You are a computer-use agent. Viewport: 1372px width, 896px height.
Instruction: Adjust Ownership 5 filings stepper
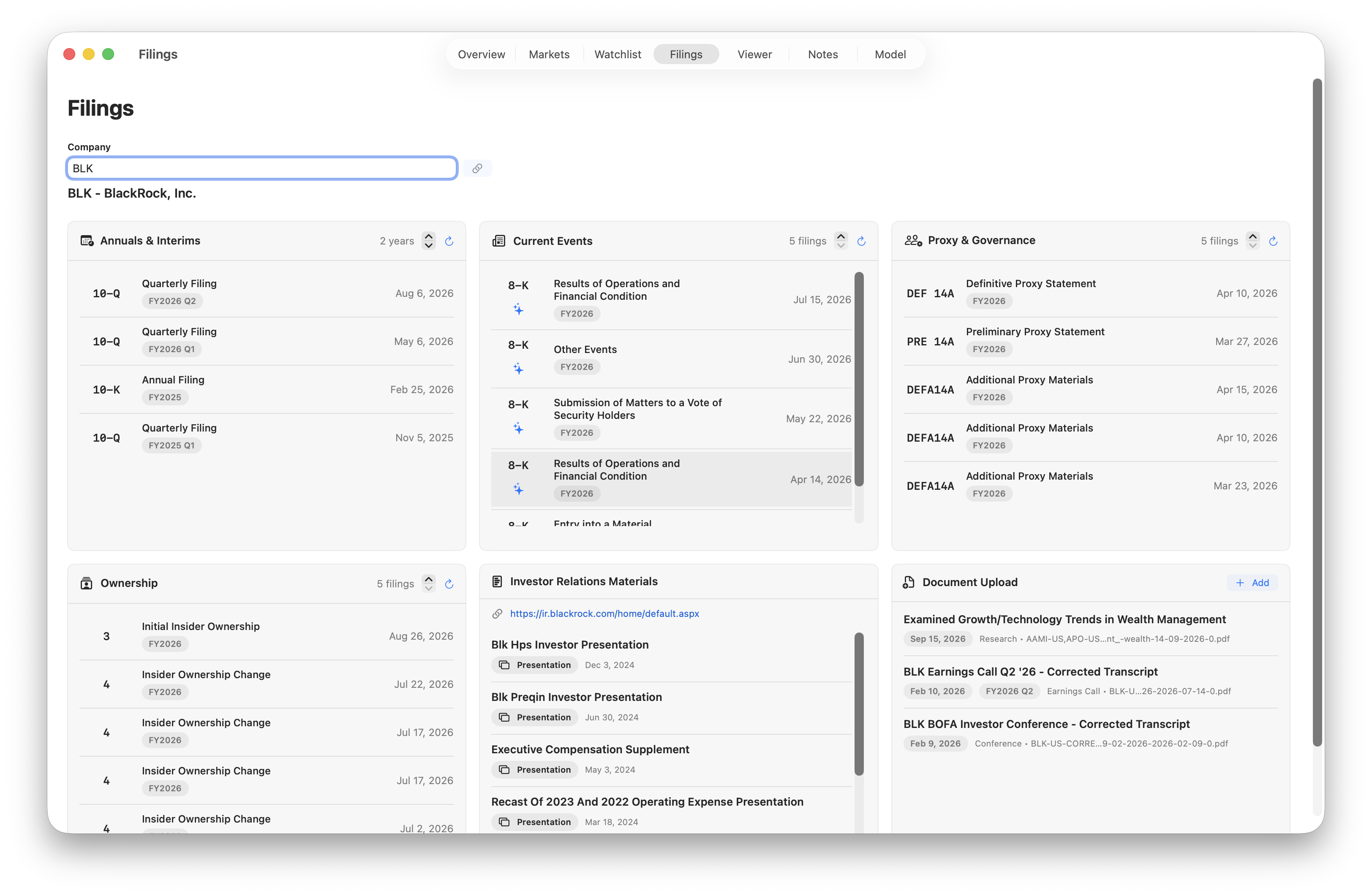pos(428,584)
